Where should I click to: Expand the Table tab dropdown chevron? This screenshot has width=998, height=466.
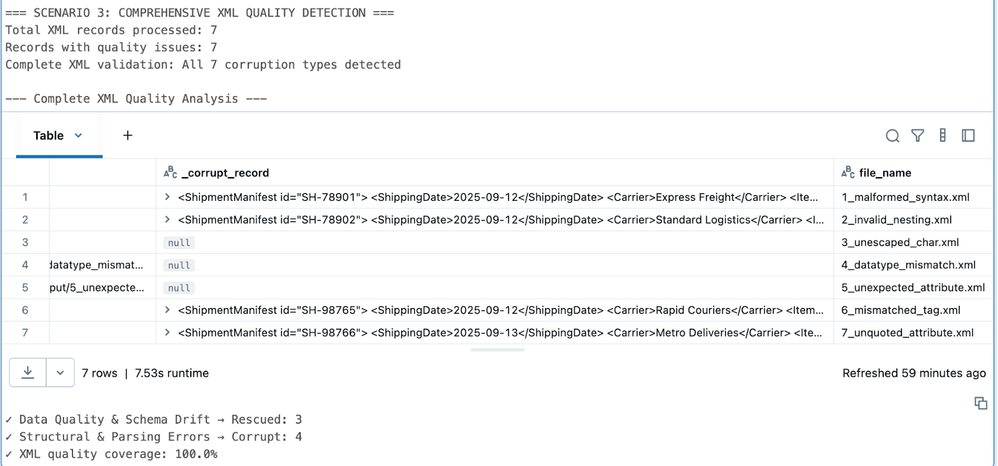coord(79,136)
